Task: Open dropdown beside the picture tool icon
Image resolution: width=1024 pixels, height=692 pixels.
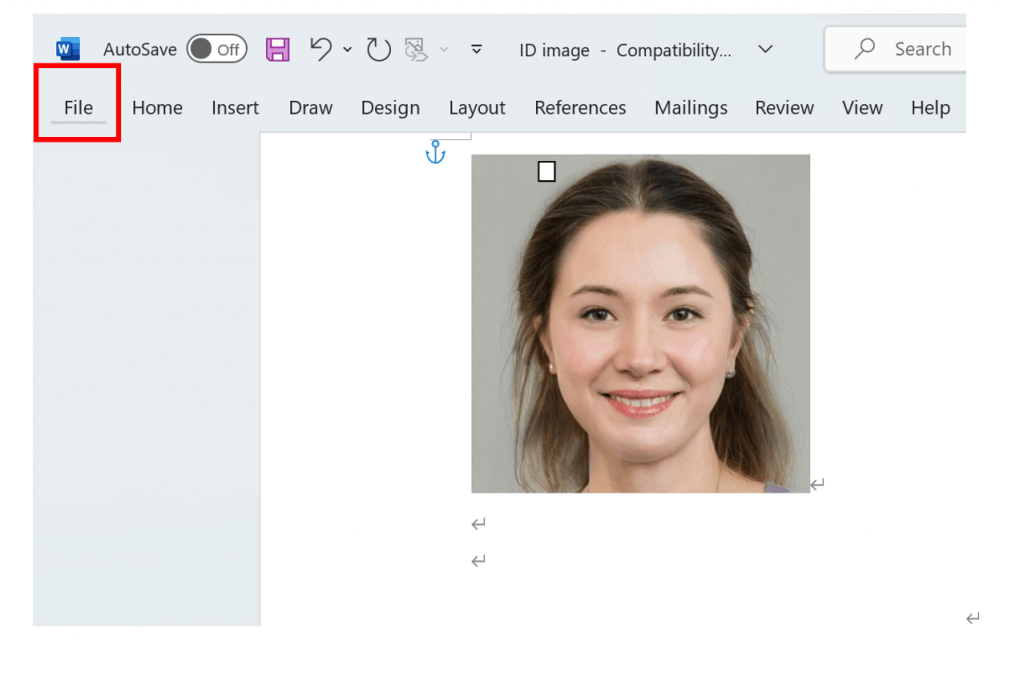Action: 444,50
